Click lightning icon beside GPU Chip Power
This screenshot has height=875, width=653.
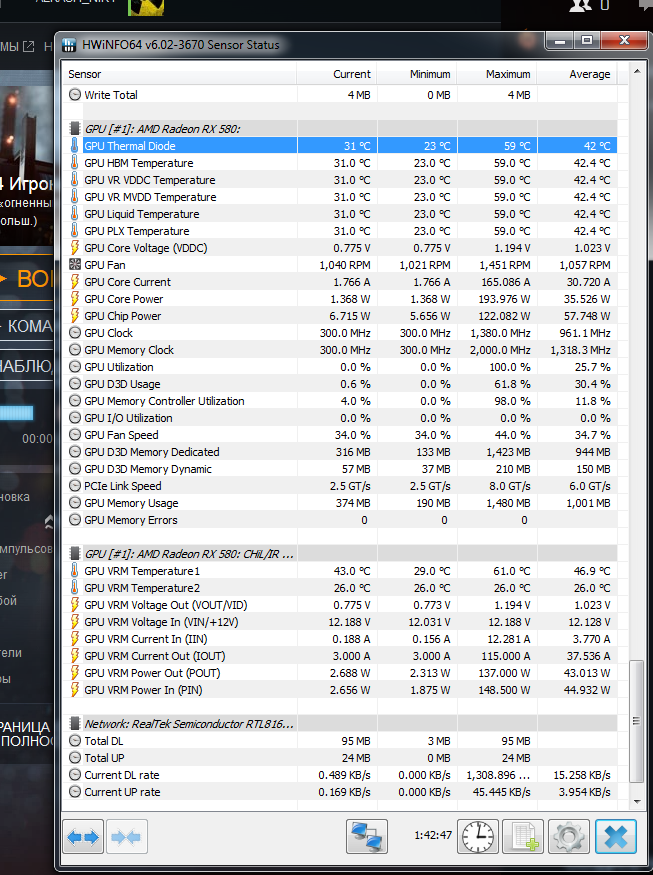[x=74, y=316]
